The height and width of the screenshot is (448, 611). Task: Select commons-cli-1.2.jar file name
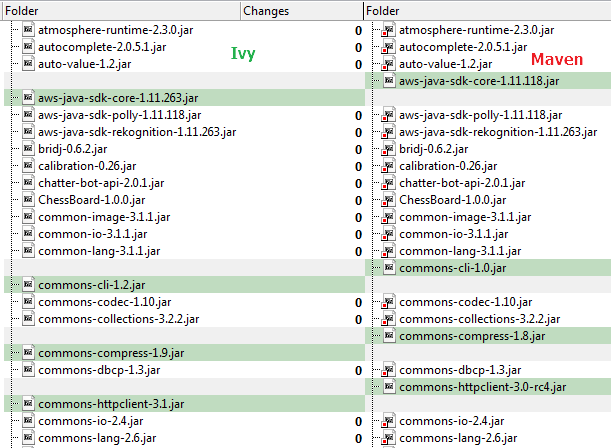92,285
